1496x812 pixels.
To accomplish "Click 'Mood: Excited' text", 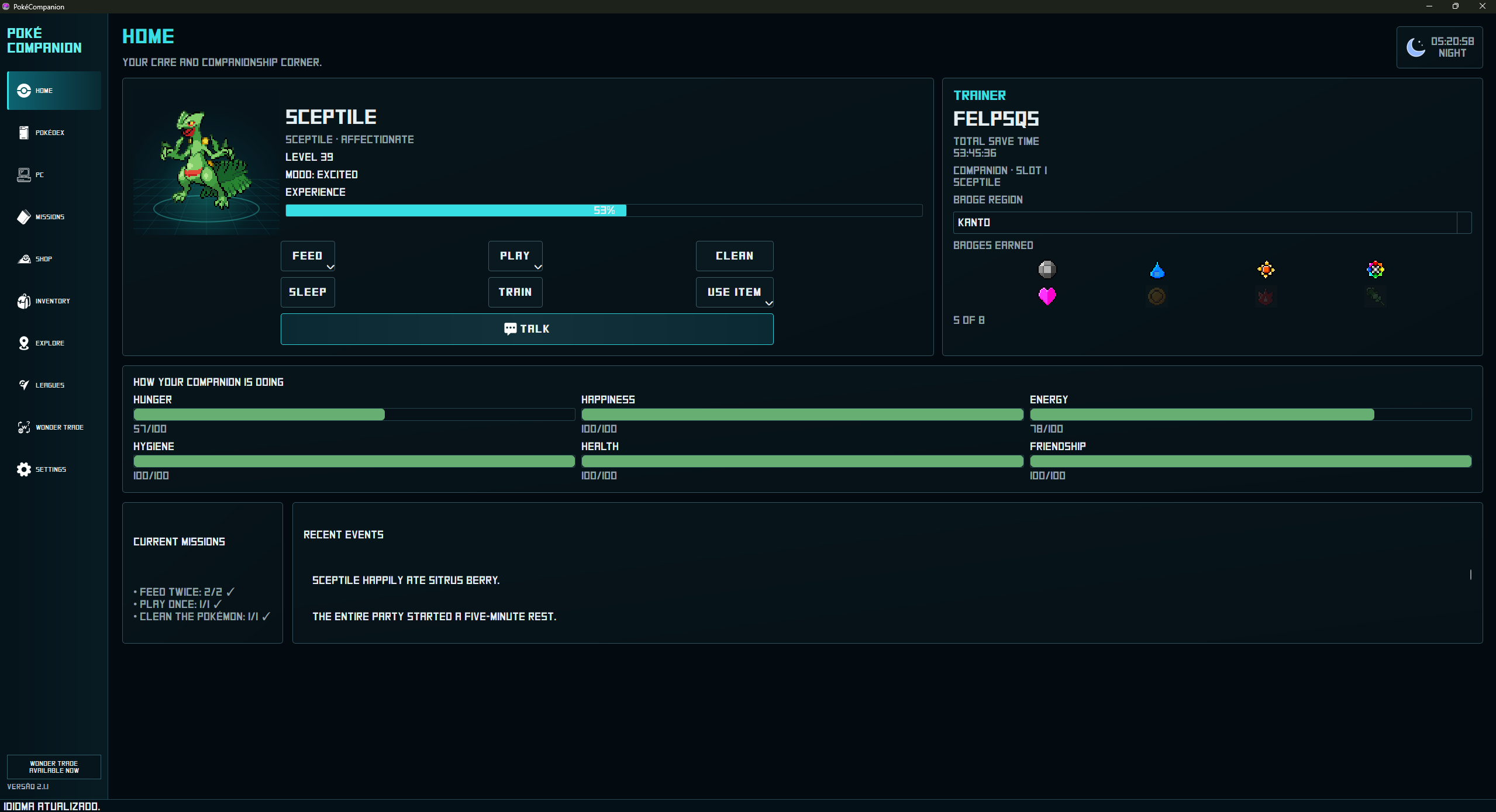I will click(x=322, y=175).
